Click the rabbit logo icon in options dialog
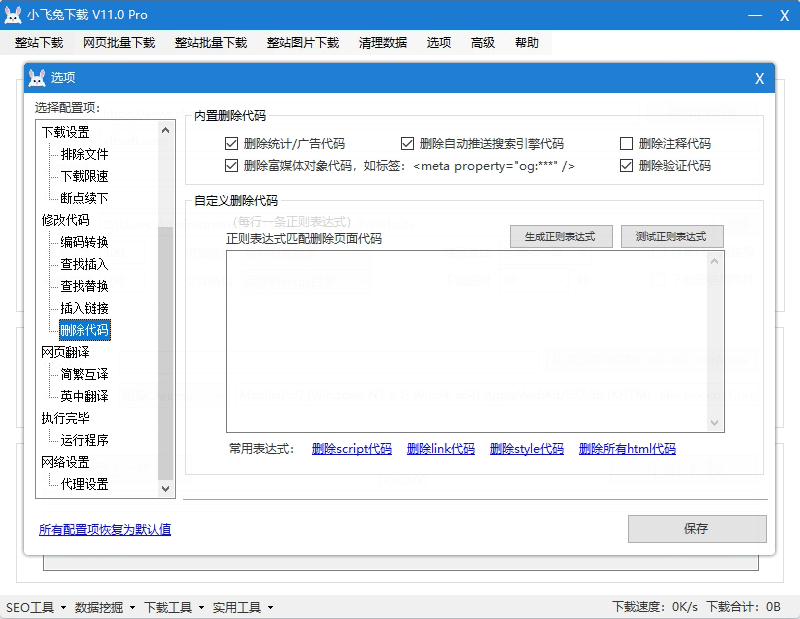Image resolution: width=800 pixels, height=619 pixels. click(37, 78)
